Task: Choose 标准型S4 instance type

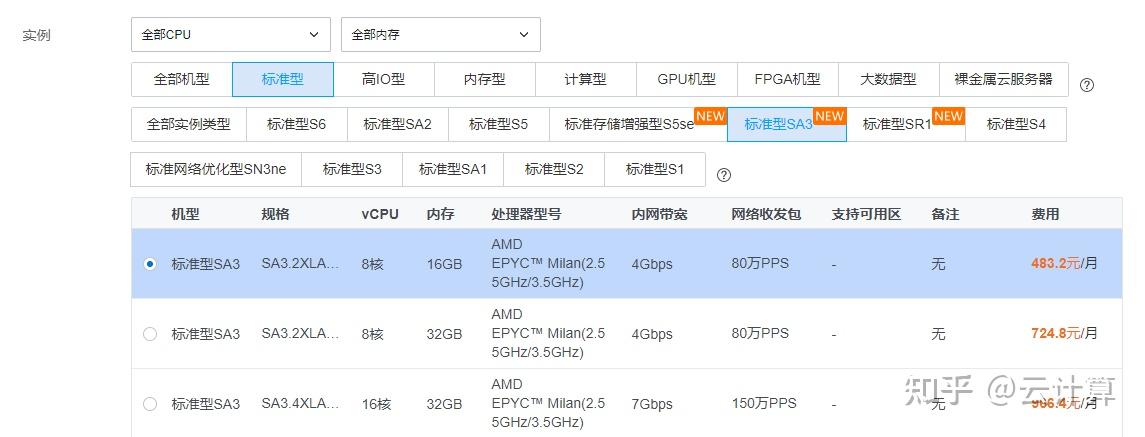Action: 1016,124
